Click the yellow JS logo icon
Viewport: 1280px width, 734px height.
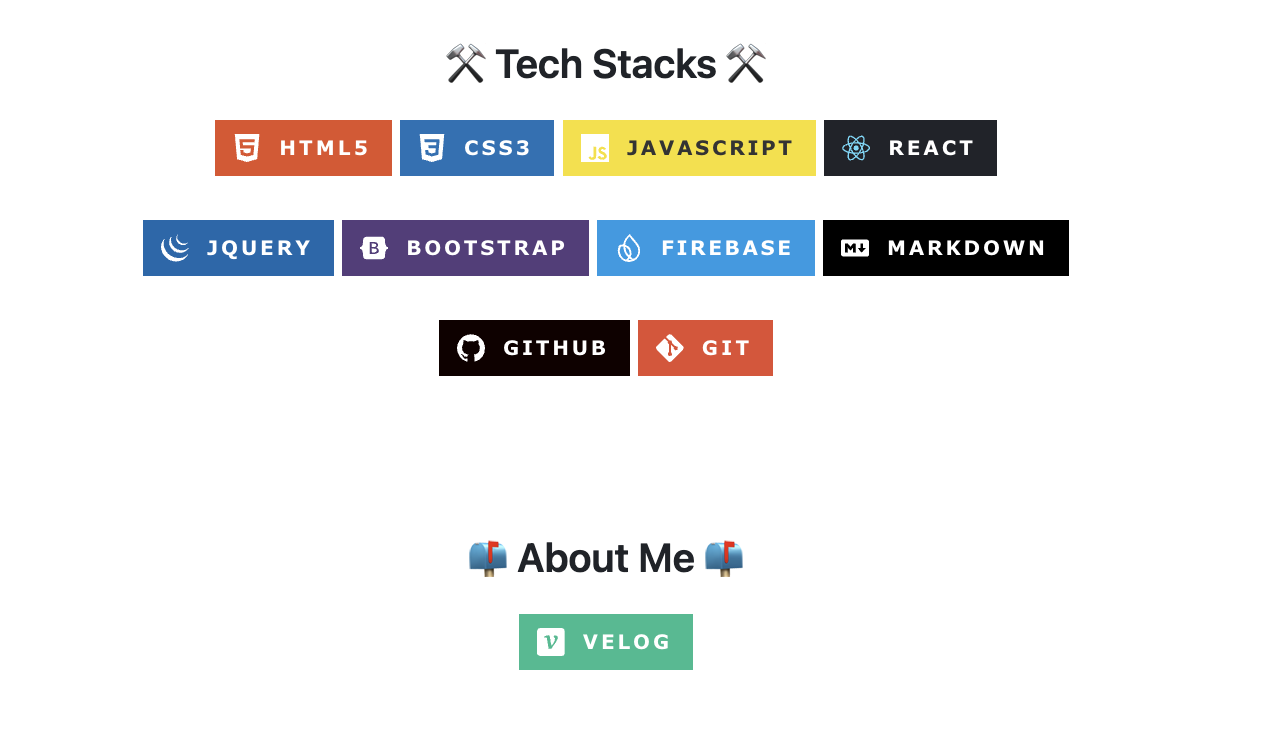coord(595,148)
